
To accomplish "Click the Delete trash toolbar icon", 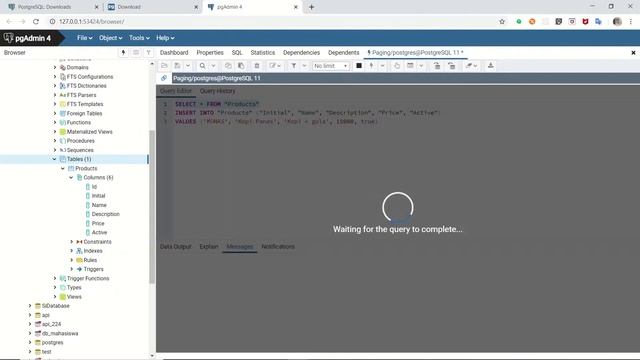I will [257, 66].
